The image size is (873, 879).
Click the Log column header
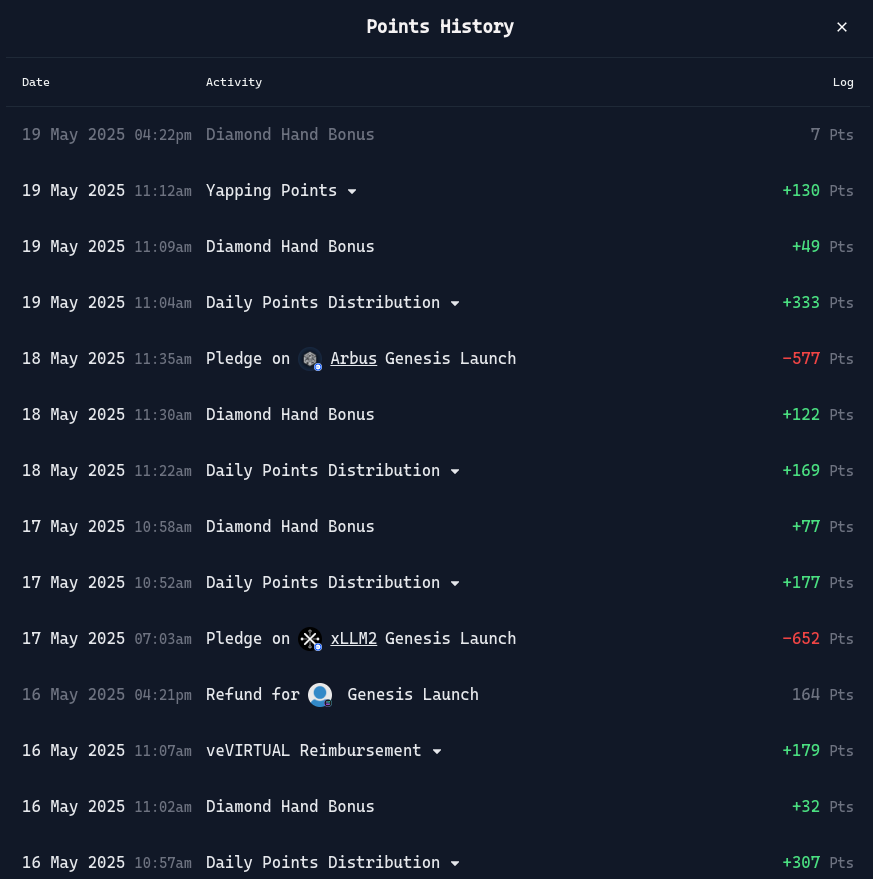(843, 82)
